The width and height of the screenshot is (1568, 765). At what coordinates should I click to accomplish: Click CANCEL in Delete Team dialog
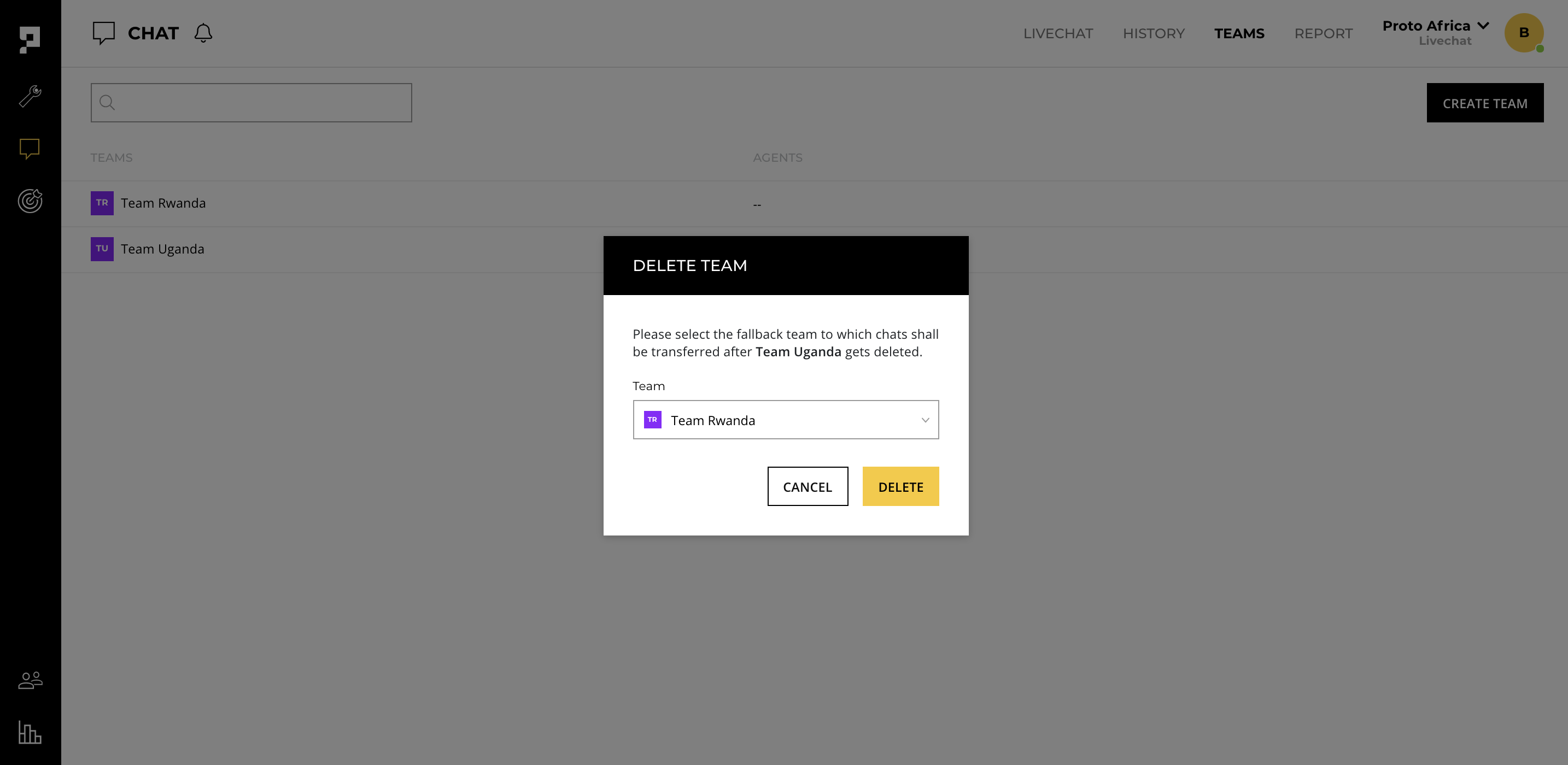807,487
